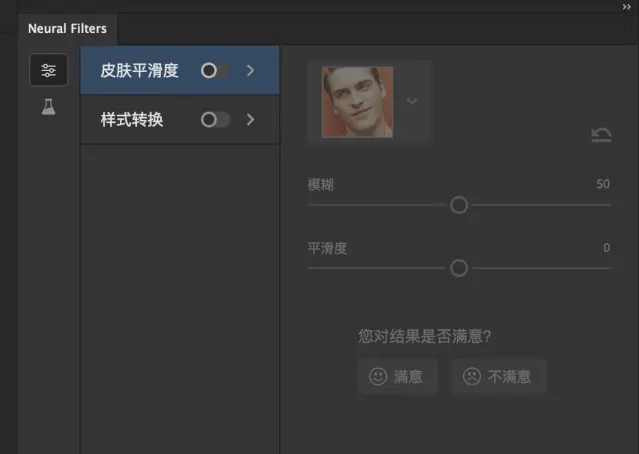The width and height of the screenshot is (639, 454).
Task: Click the 满意 feedback button
Action: pos(398,376)
